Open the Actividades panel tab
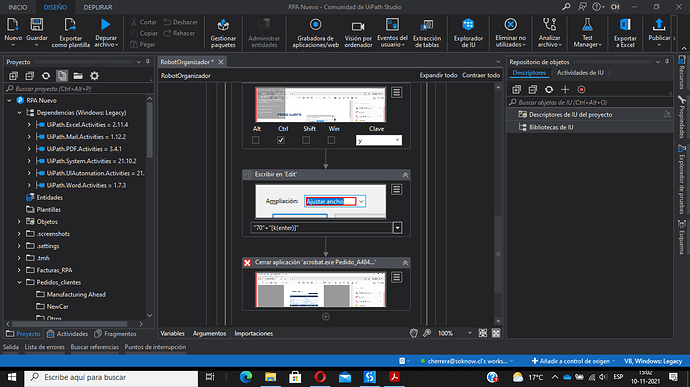Viewport: 690px width, 387px height. coord(67,334)
